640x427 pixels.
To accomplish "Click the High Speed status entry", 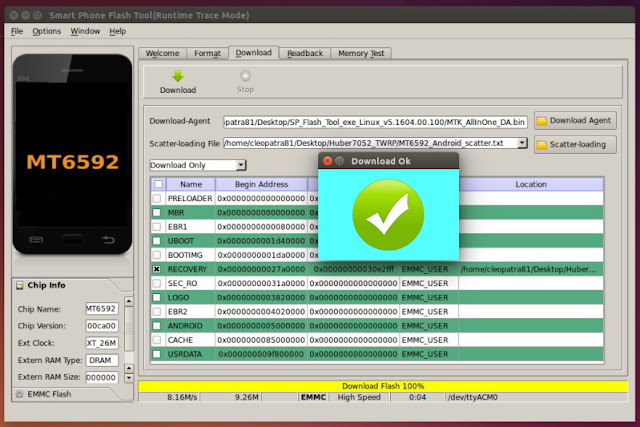I will tap(359, 397).
